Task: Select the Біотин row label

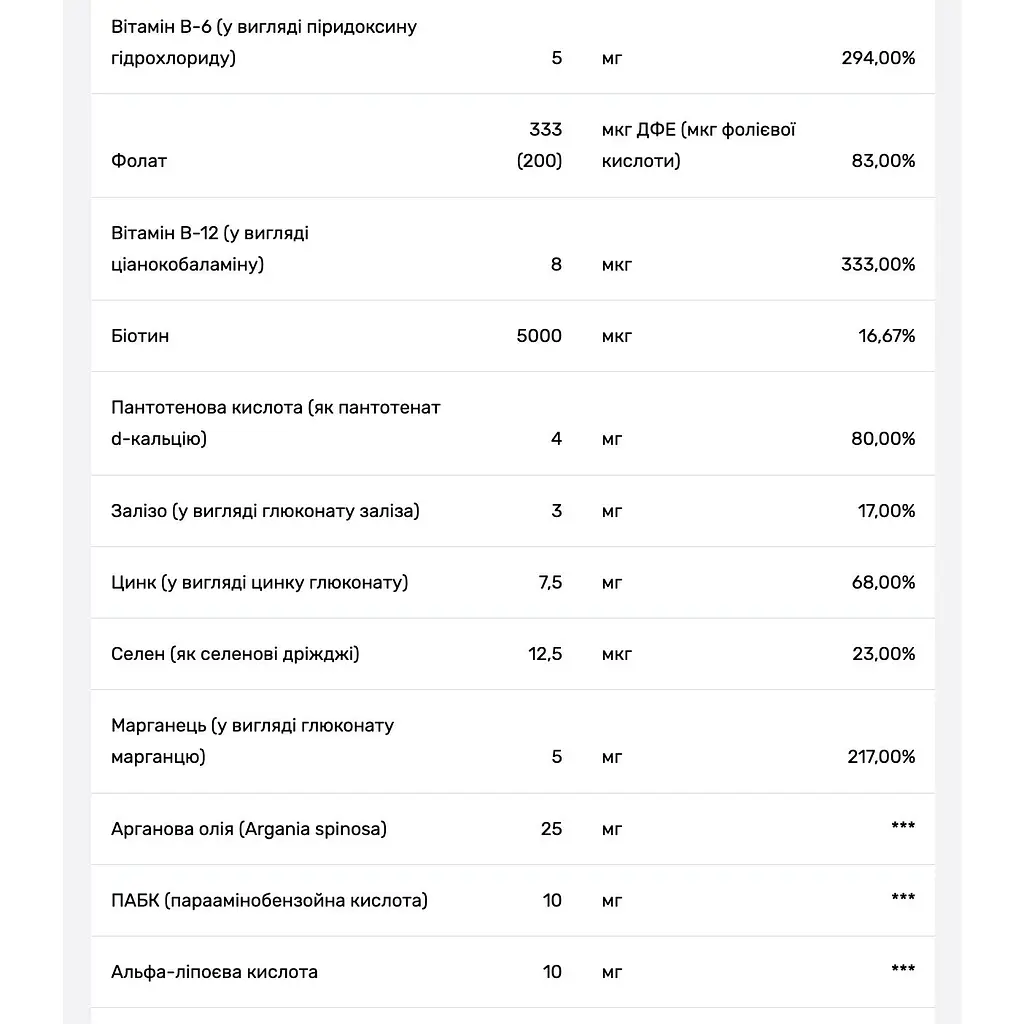Action: coord(140,336)
